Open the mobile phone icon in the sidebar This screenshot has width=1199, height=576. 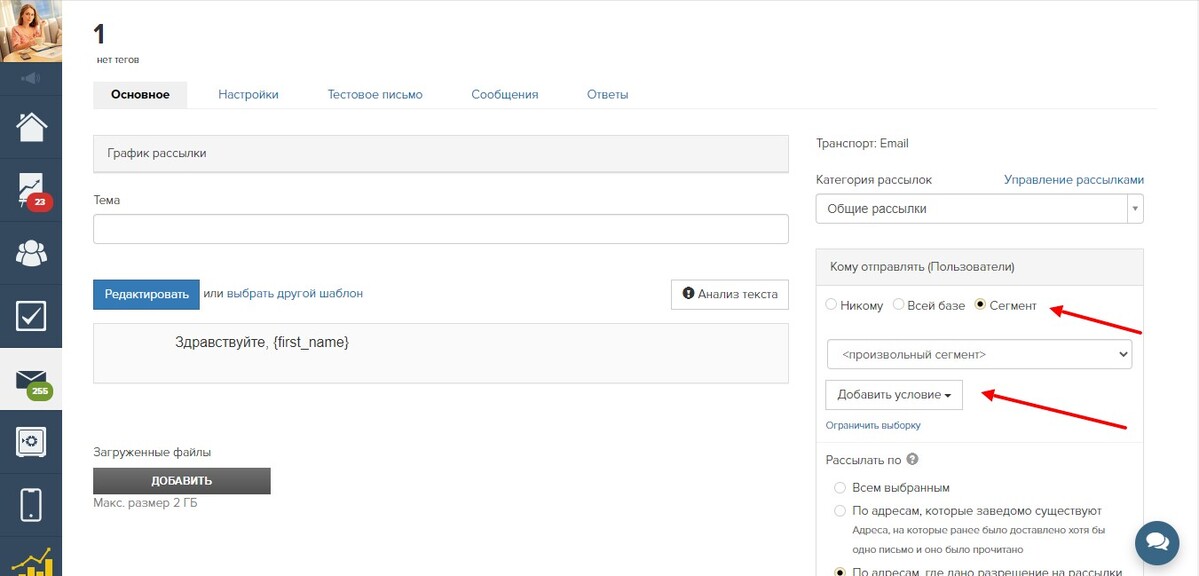(31, 504)
